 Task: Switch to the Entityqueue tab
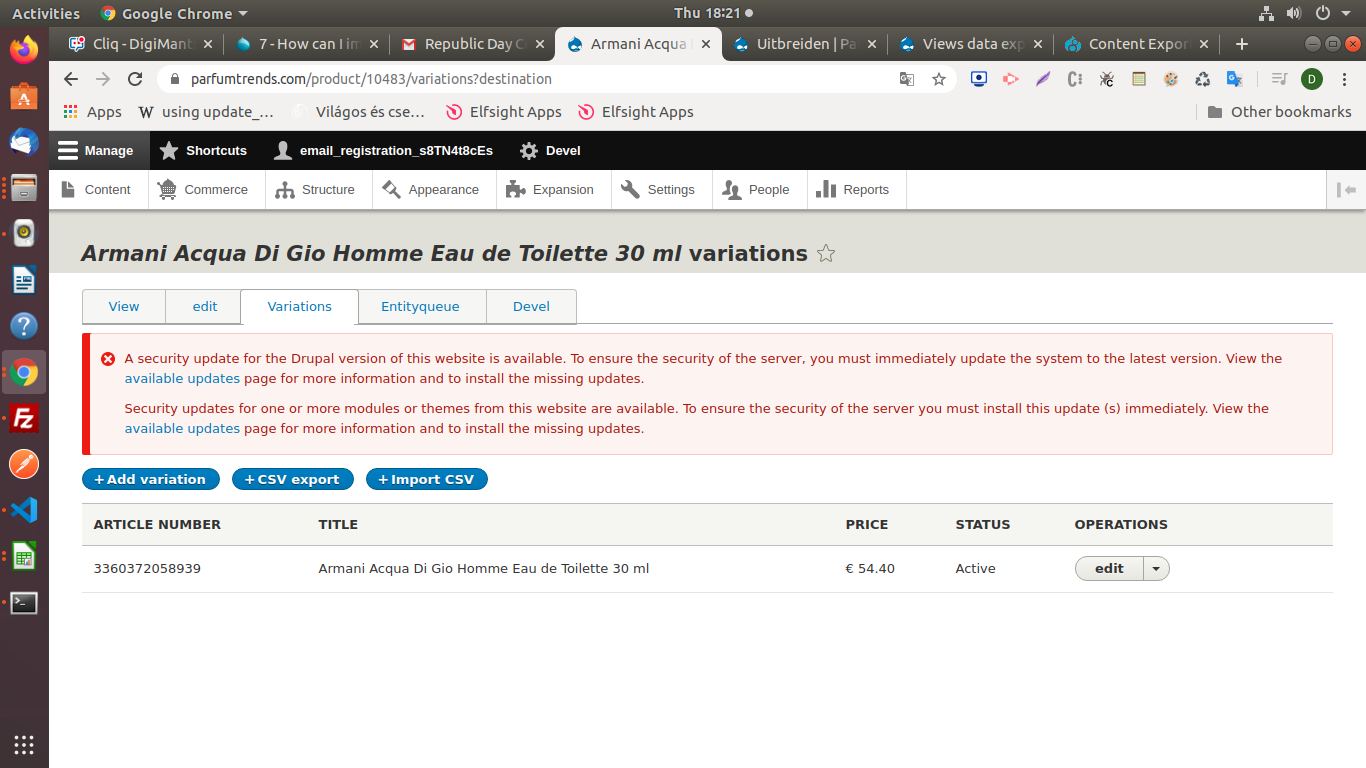tap(420, 307)
